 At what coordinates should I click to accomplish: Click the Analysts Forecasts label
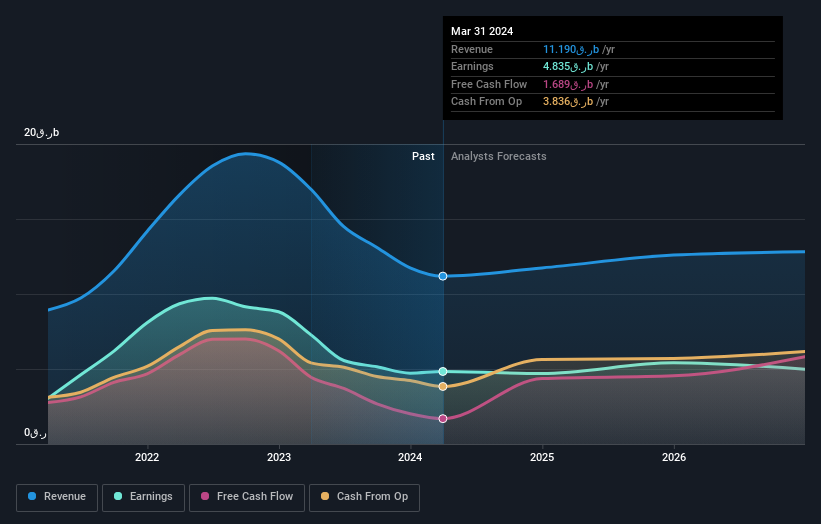pyautogui.click(x=498, y=156)
